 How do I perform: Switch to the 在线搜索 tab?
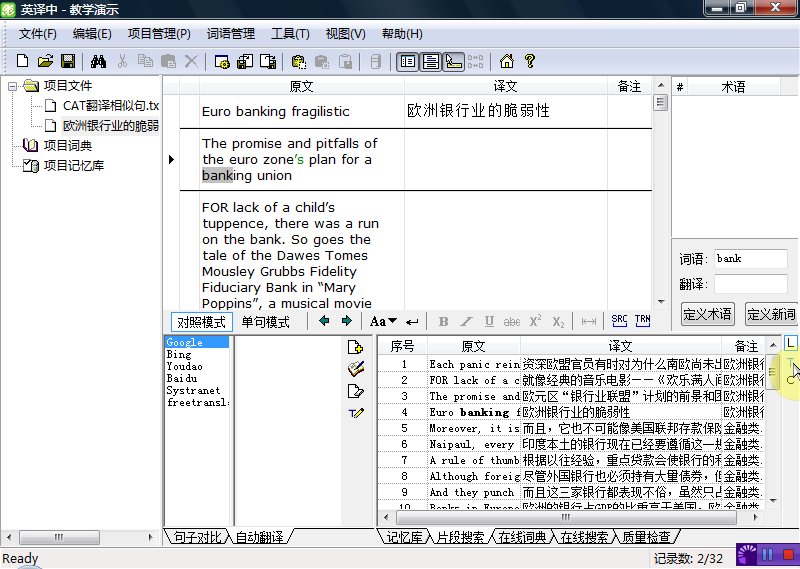[x=584, y=537]
